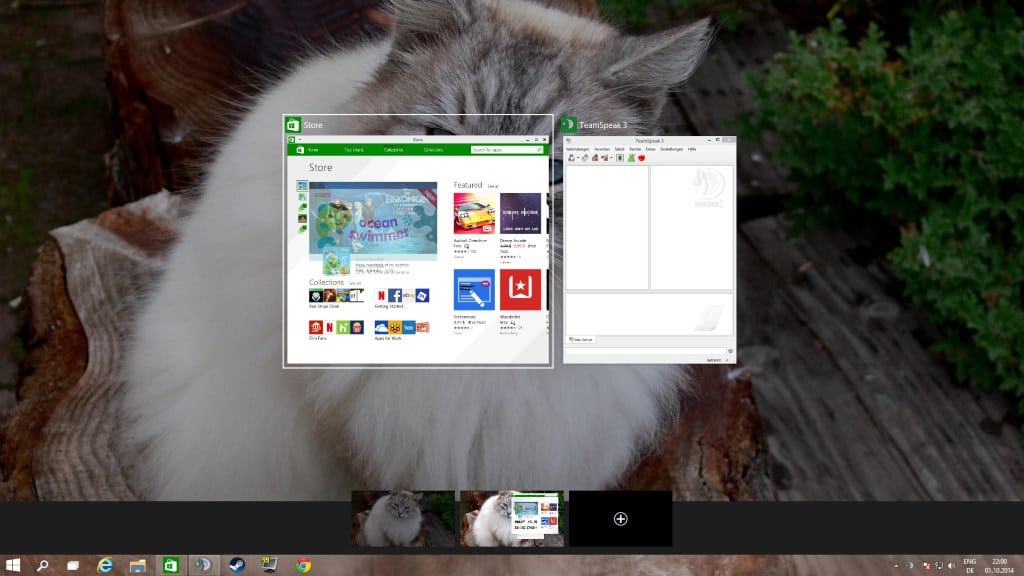
Task: Click the TeamSpeak icon on the taskbar
Action: click(204, 564)
